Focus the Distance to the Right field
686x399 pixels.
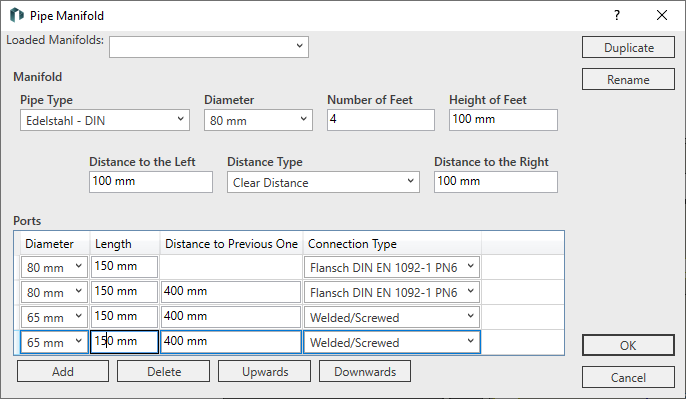[496, 182]
